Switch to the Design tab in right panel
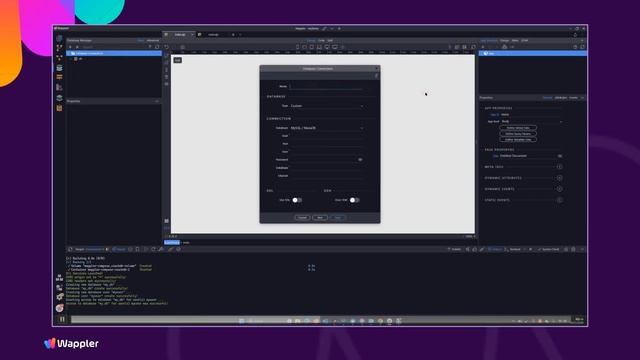 click(504, 40)
